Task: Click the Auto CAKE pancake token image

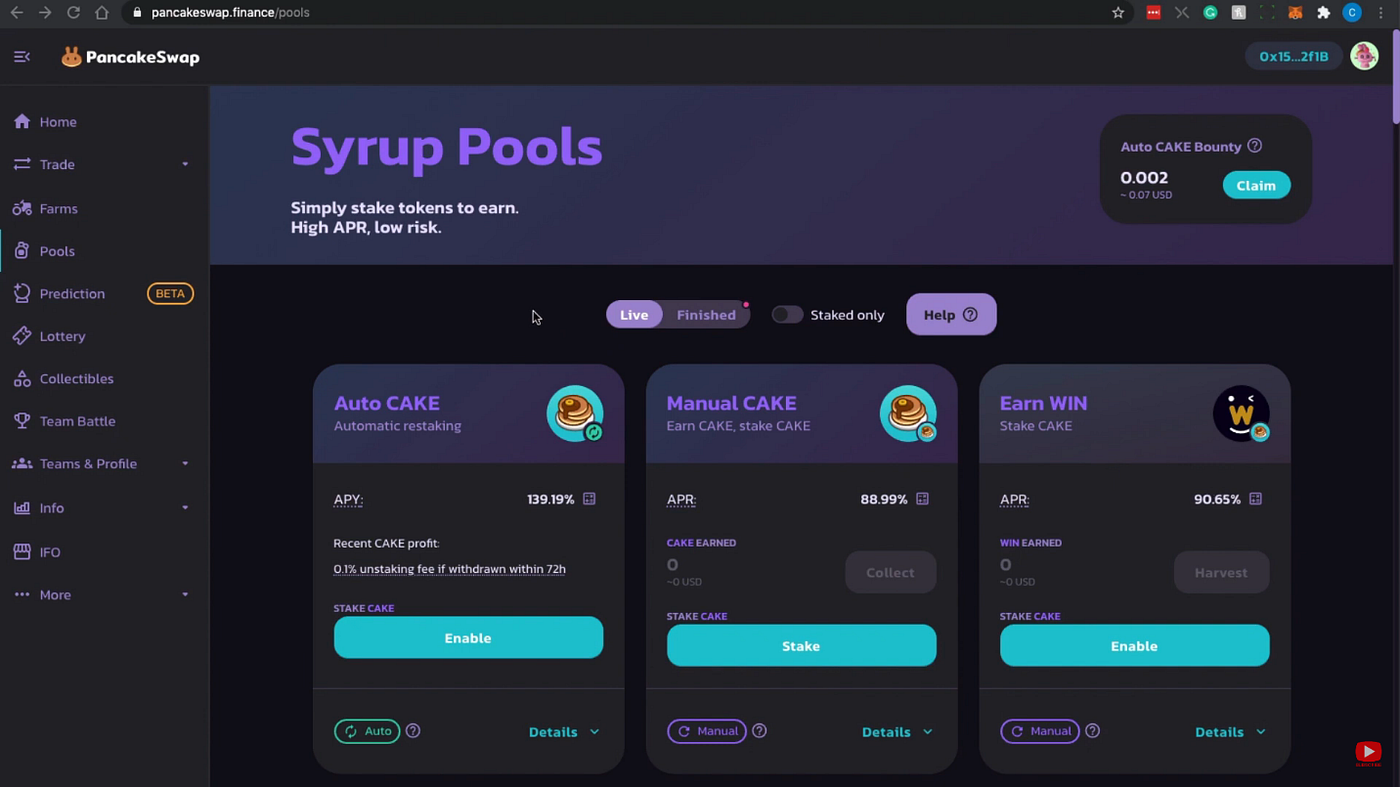Action: pos(575,413)
